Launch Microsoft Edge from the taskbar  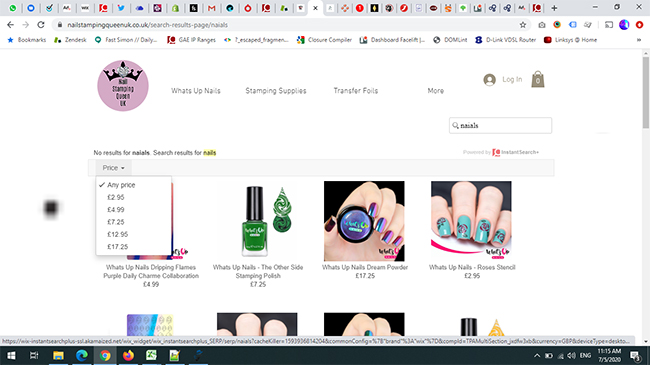pos(82,355)
